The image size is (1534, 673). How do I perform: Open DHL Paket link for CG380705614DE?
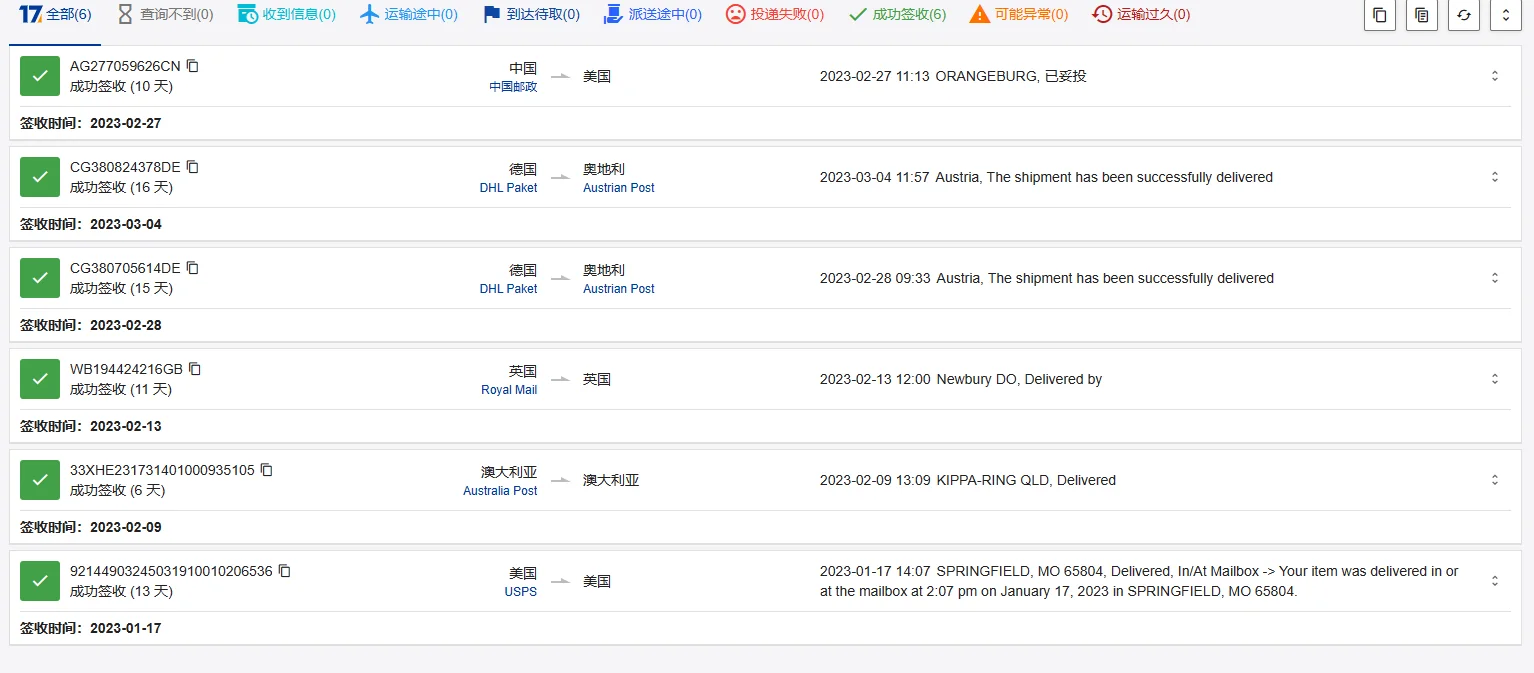[x=508, y=289]
